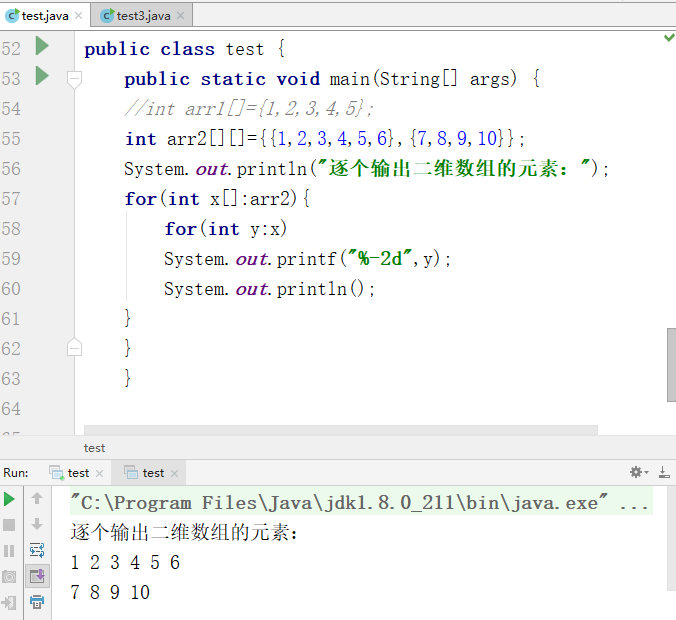Click the Run: panel label
676x620 pixels.
pyautogui.click(x=16, y=473)
